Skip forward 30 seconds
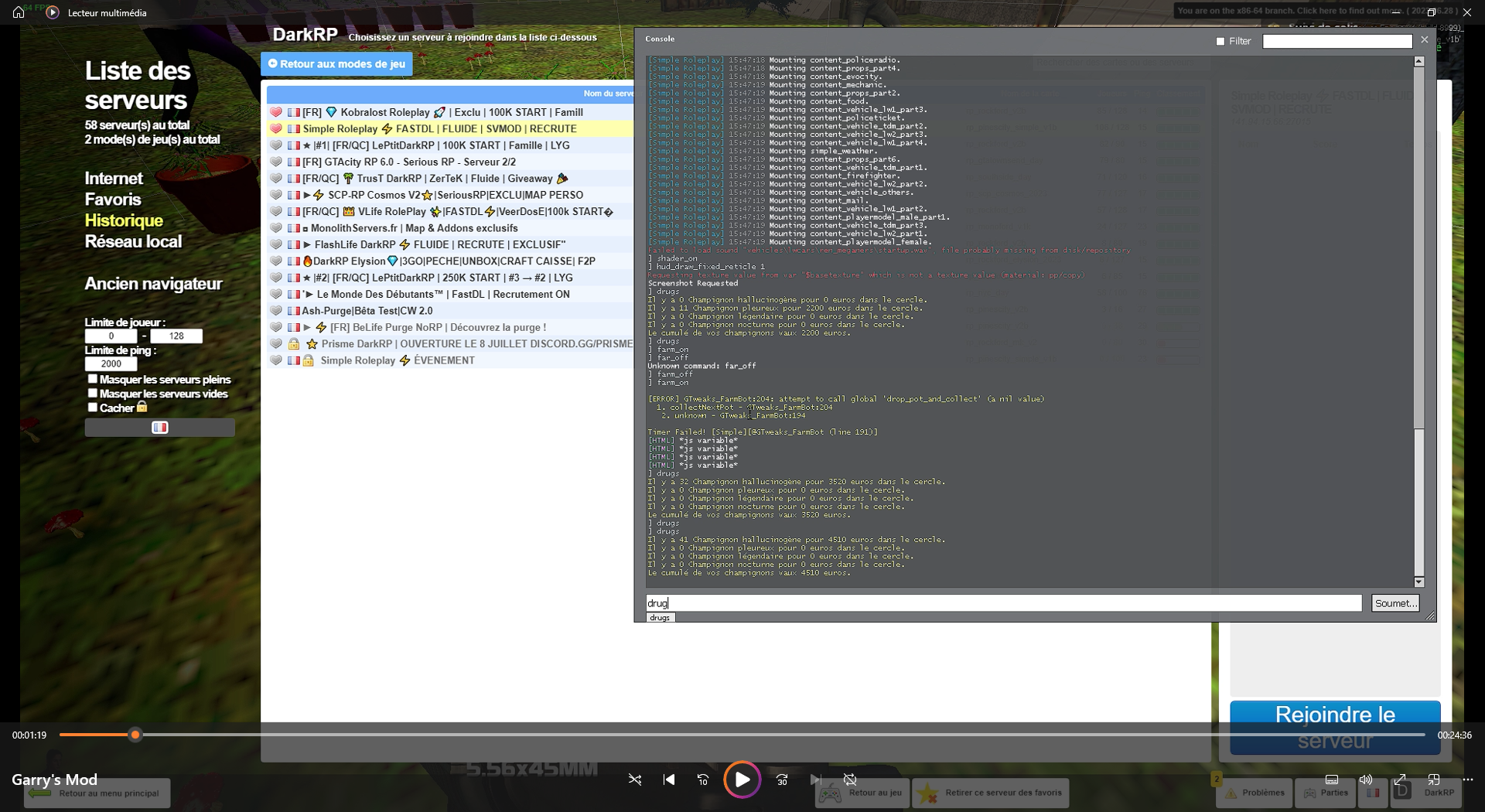Image resolution: width=1485 pixels, height=812 pixels. pyautogui.click(x=782, y=780)
